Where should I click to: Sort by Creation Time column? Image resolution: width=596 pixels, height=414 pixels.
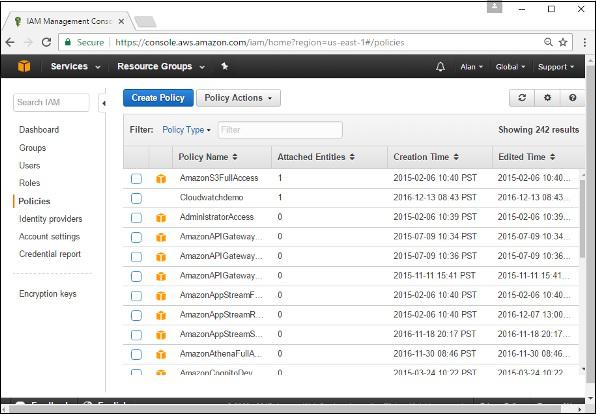point(426,157)
